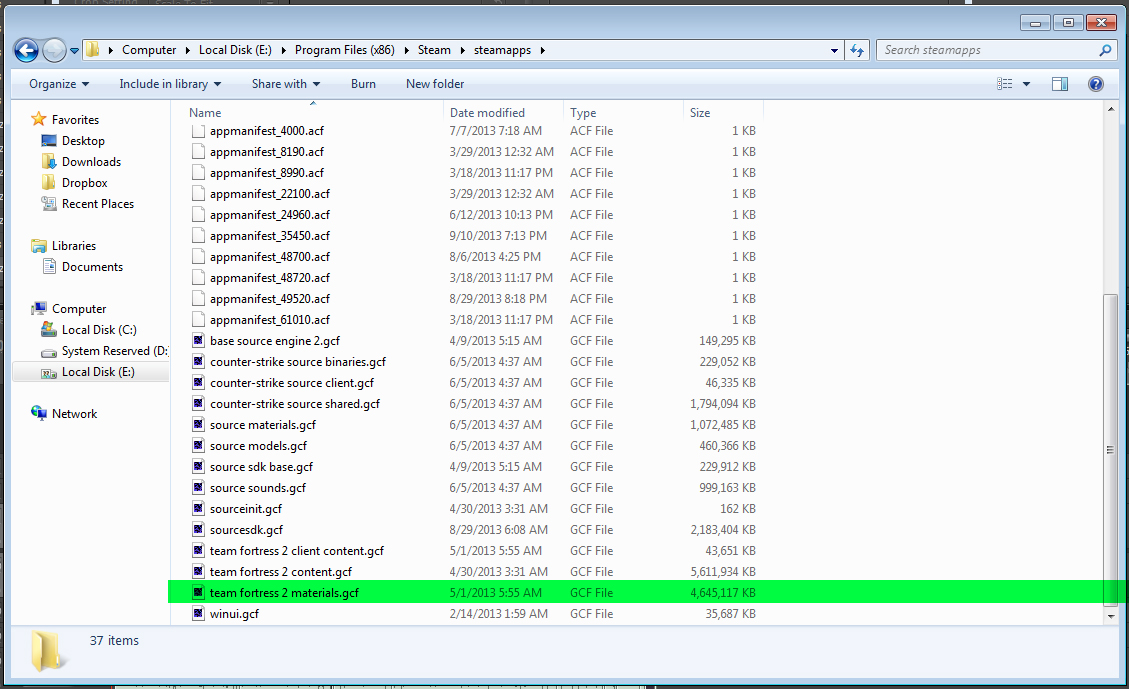
Task: Select Computer in the navigation pane
Action: tap(78, 309)
